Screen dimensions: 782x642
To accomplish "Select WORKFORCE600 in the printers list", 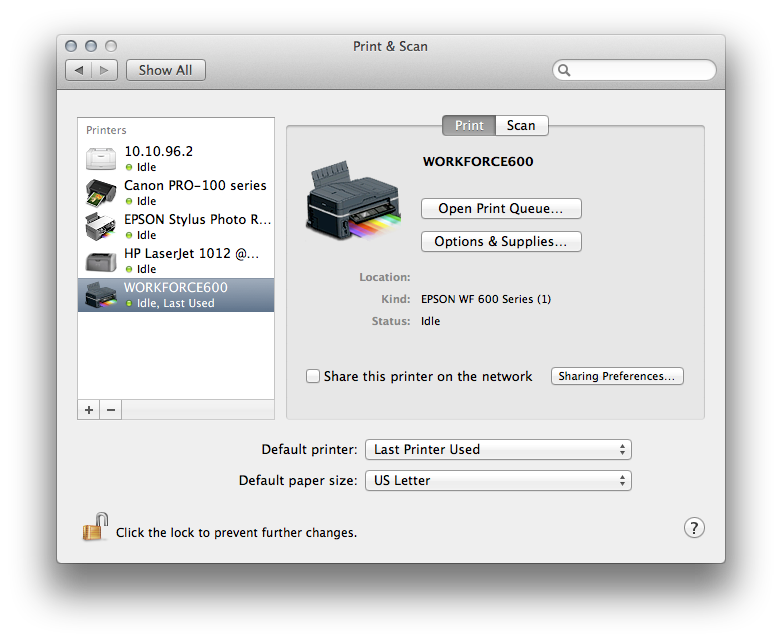I will pos(176,295).
